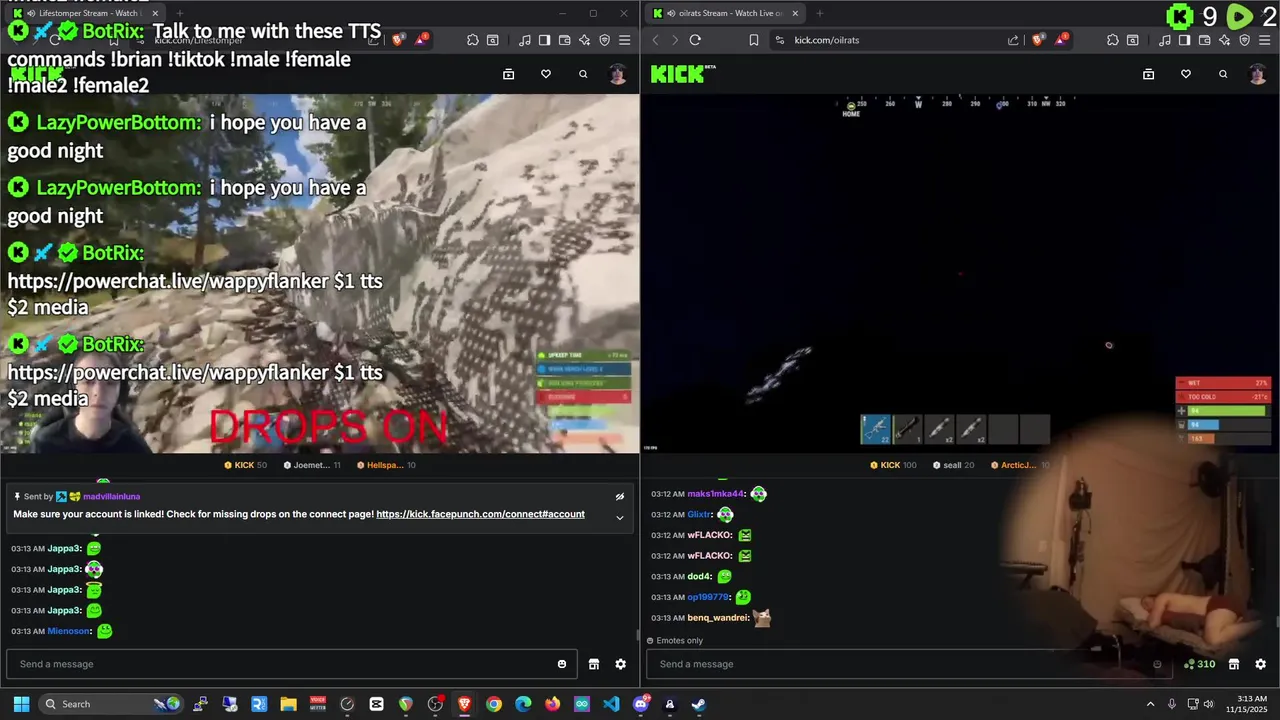This screenshot has height=720, width=1280.
Task: Open chat settings gear in oilrats chat
Action: tap(1261, 664)
